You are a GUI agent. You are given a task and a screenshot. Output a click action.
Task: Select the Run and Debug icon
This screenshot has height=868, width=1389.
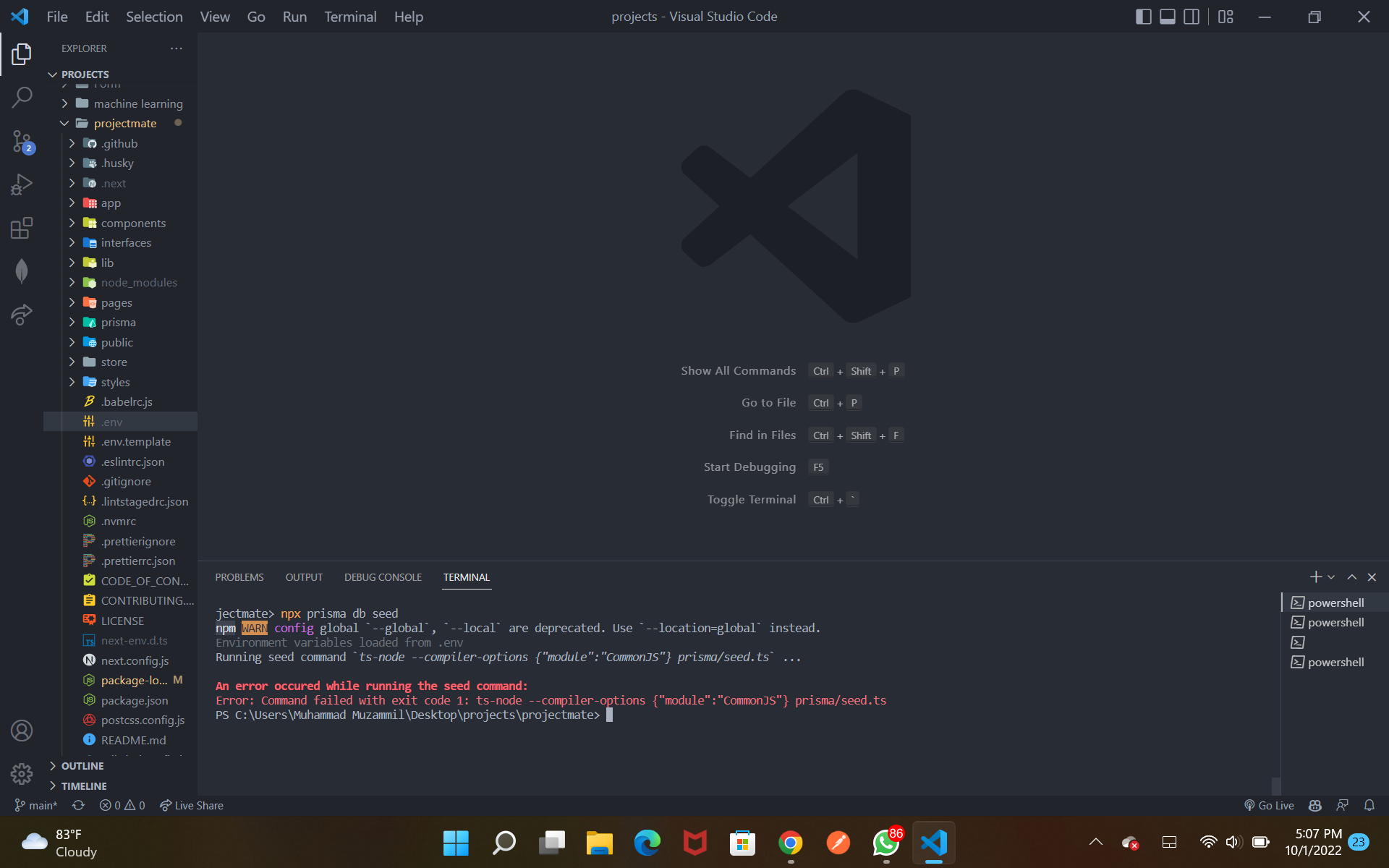pos(22,184)
